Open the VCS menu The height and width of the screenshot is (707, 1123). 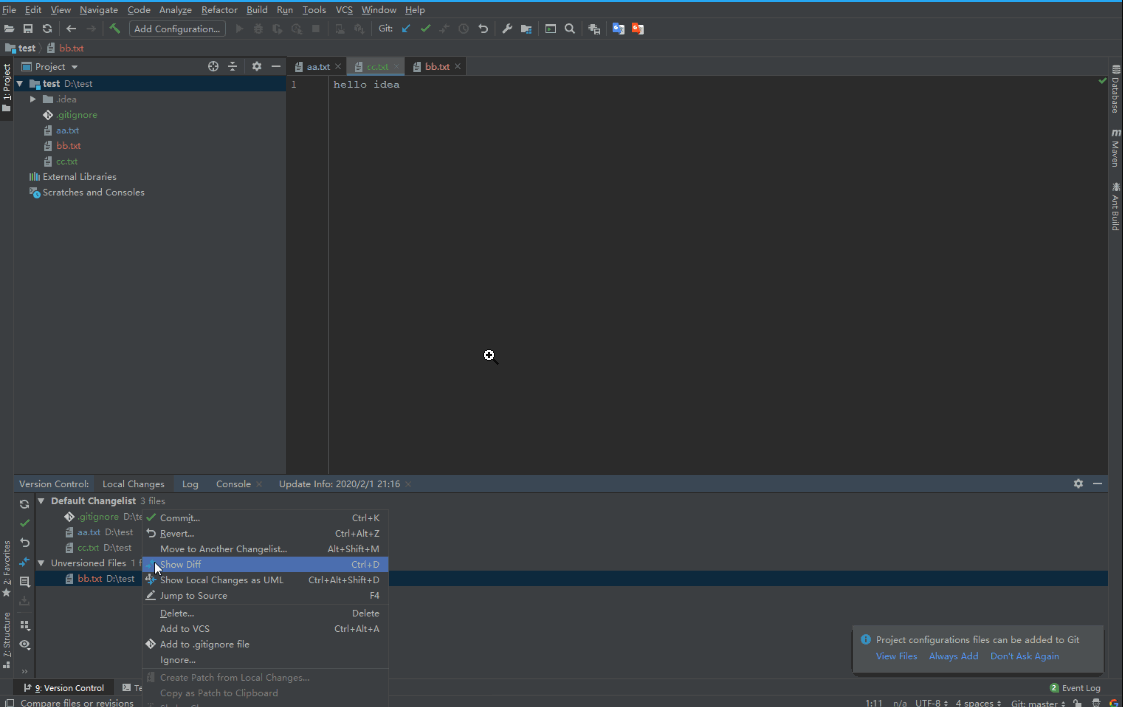point(344,10)
